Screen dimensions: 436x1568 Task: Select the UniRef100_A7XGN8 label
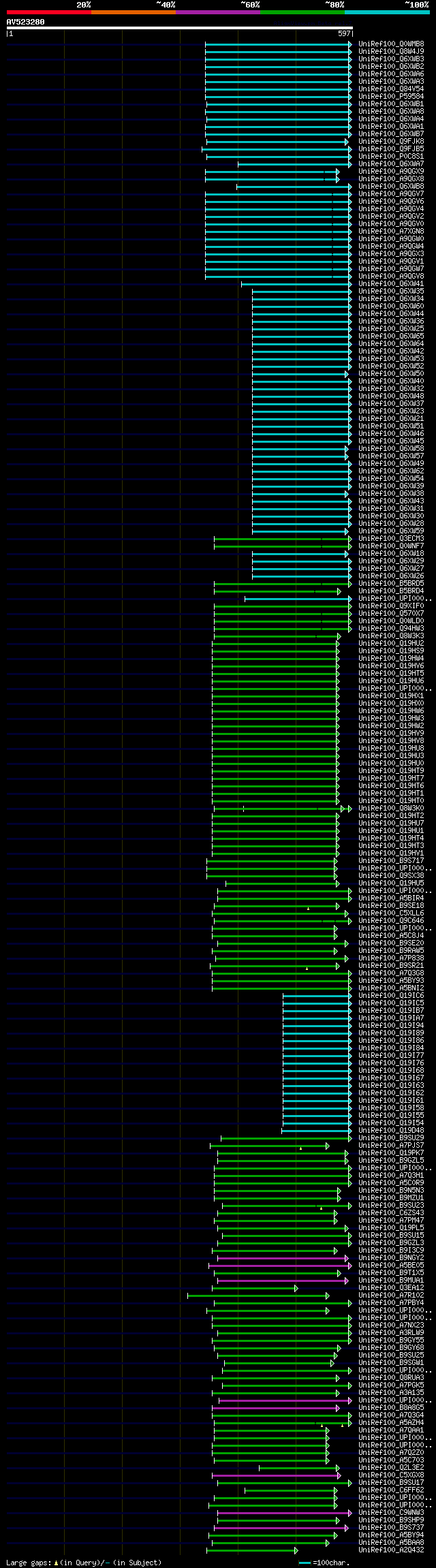point(391,232)
